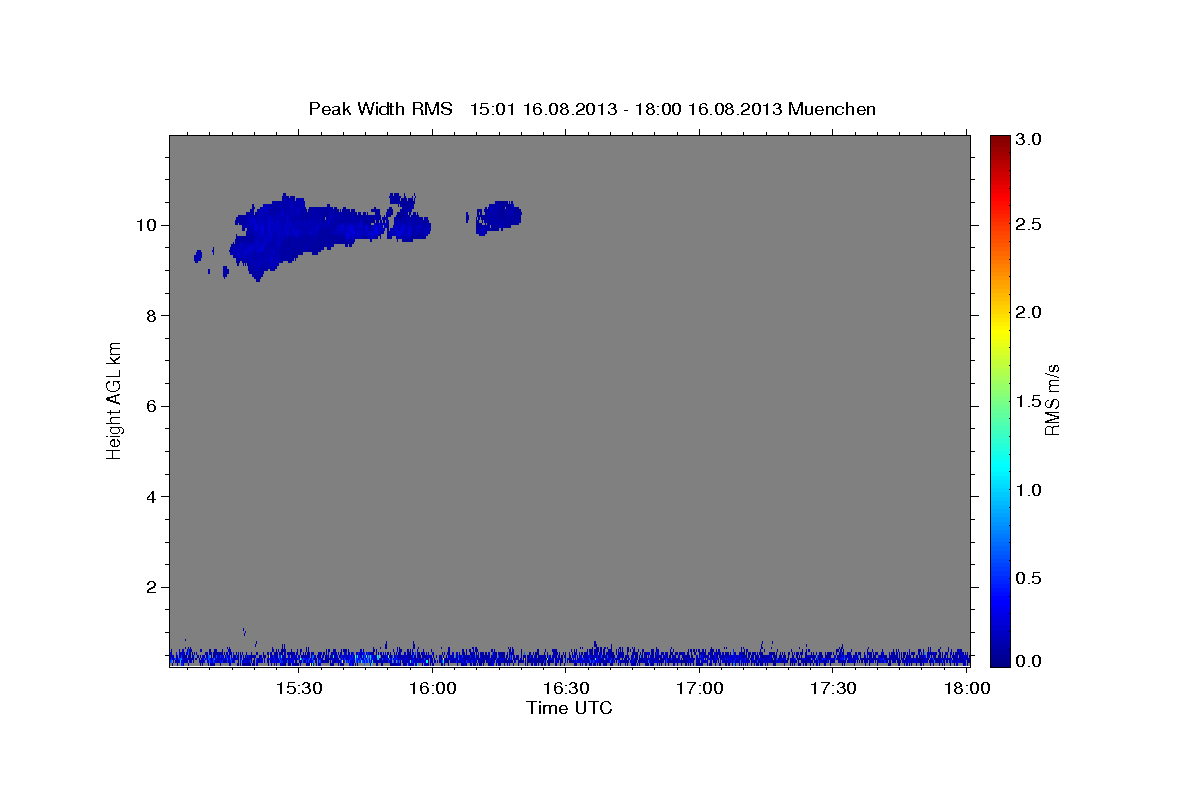Click the colorbar value 2.0
Screen dimensions: 1200x800
pos(1029,313)
